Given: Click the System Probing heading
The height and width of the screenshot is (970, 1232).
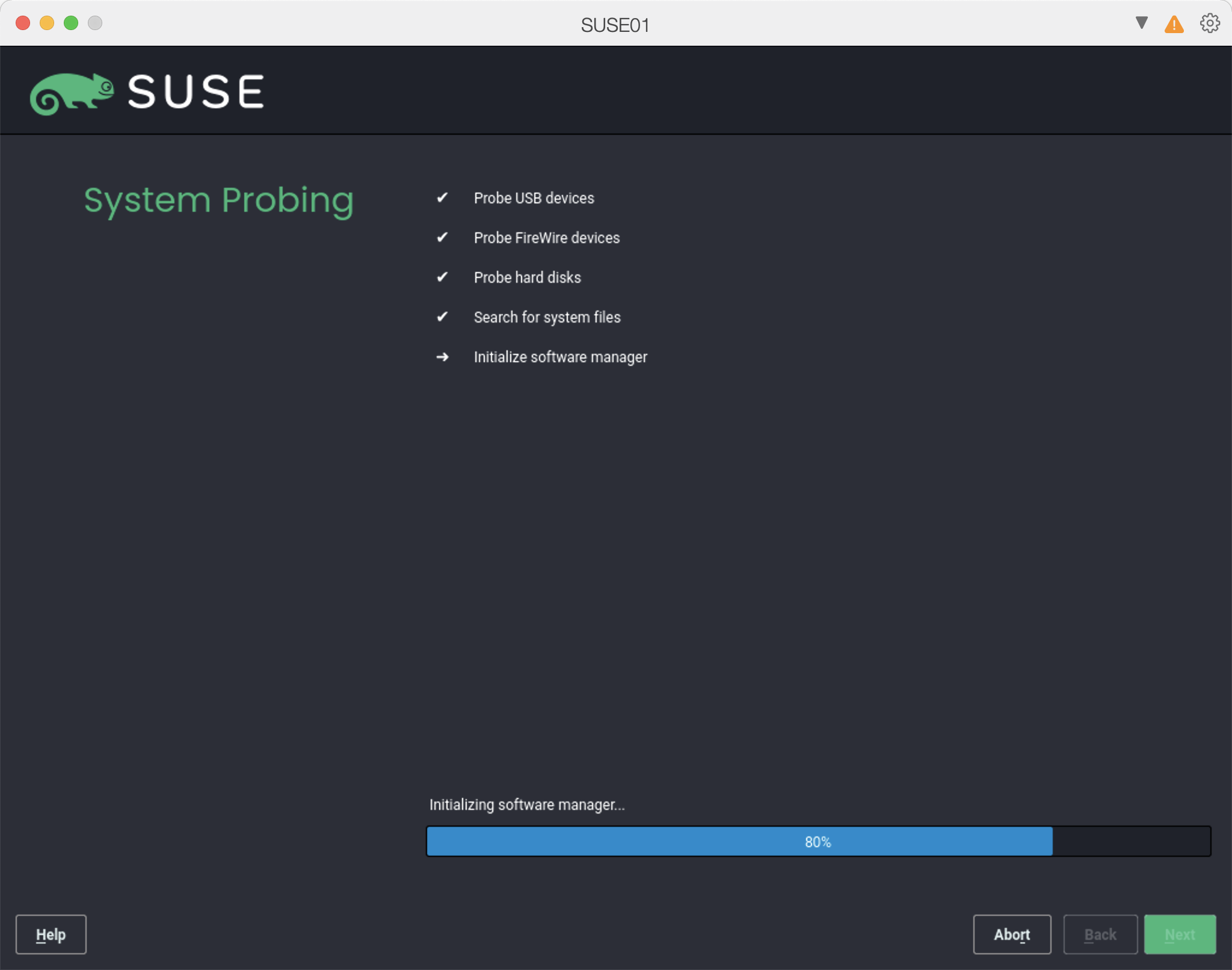Looking at the screenshot, I should 219,200.
